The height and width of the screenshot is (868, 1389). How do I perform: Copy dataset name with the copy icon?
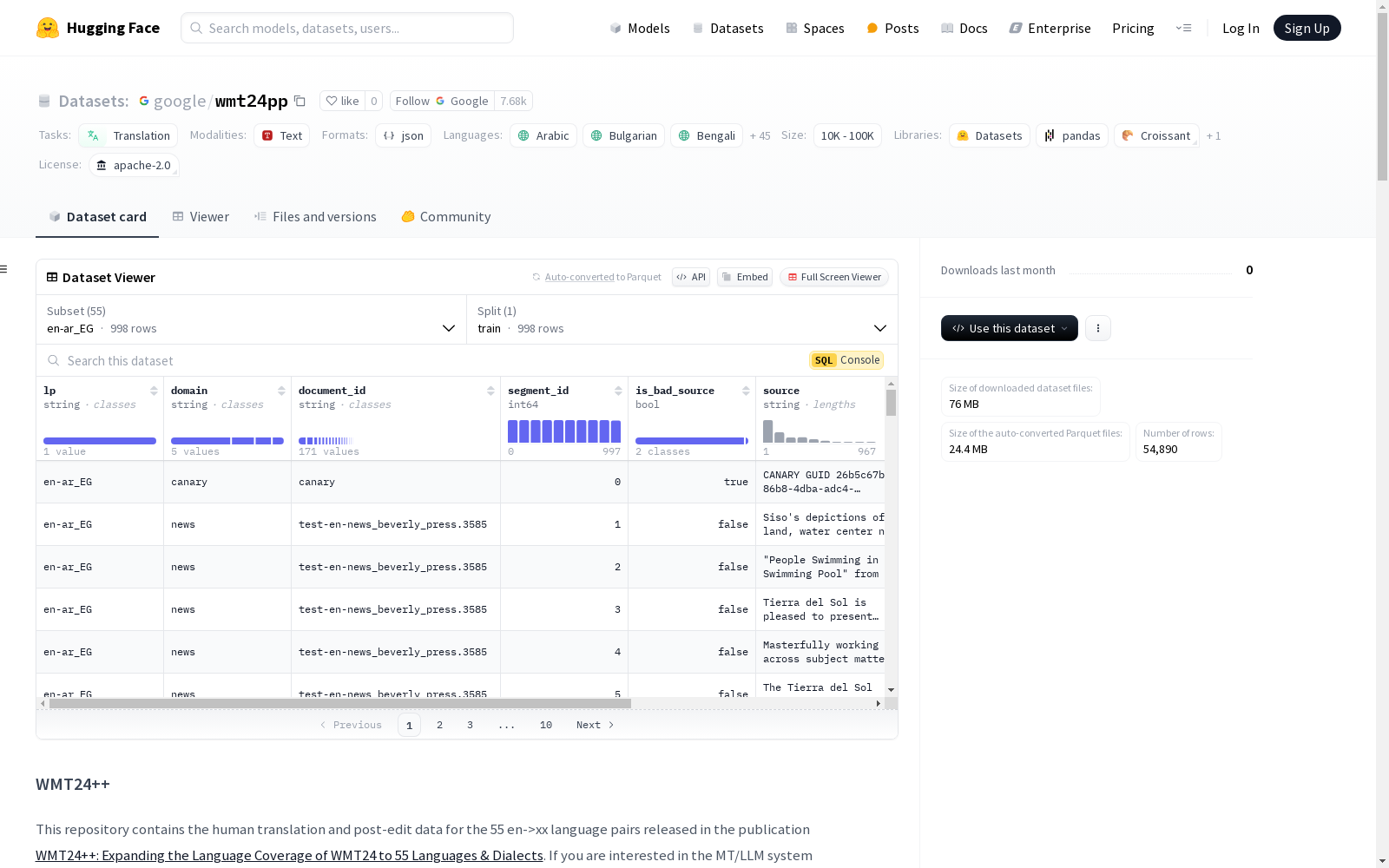coord(300,101)
